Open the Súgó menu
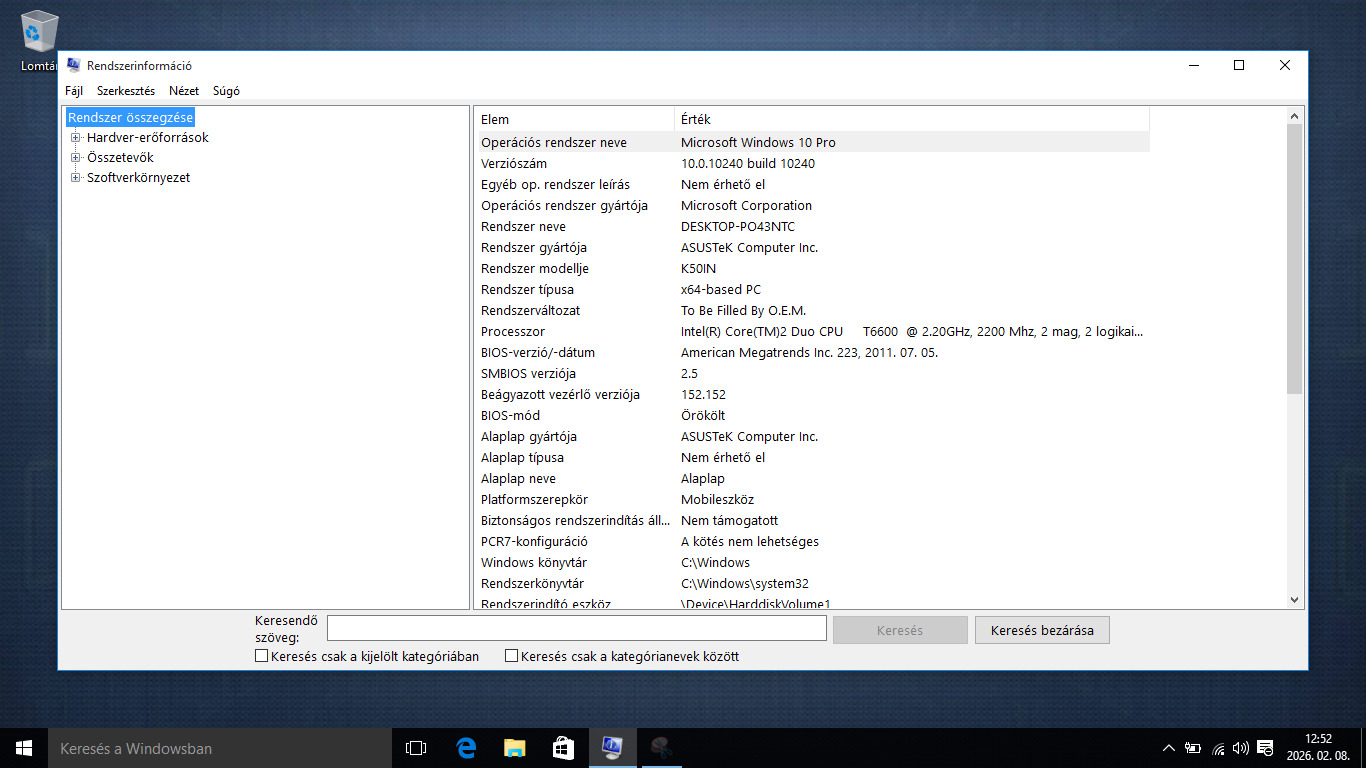This screenshot has height=768, width=1366. pyautogui.click(x=226, y=91)
